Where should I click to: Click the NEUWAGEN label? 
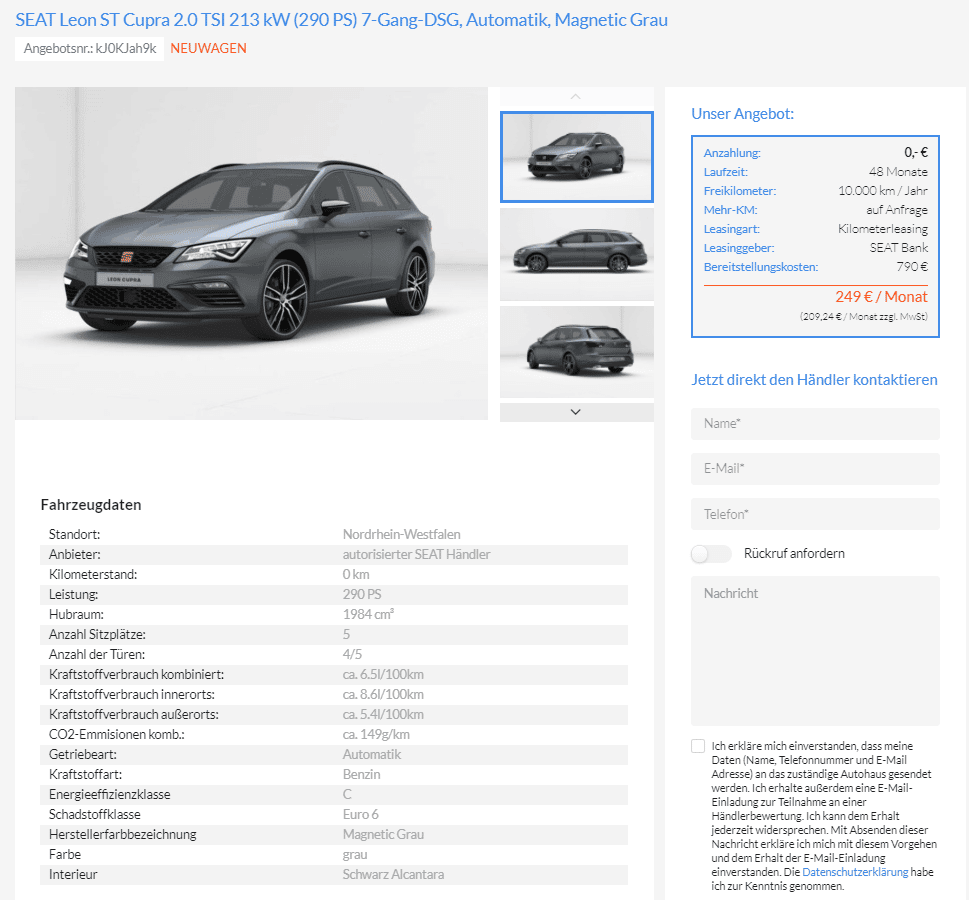coord(208,49)
